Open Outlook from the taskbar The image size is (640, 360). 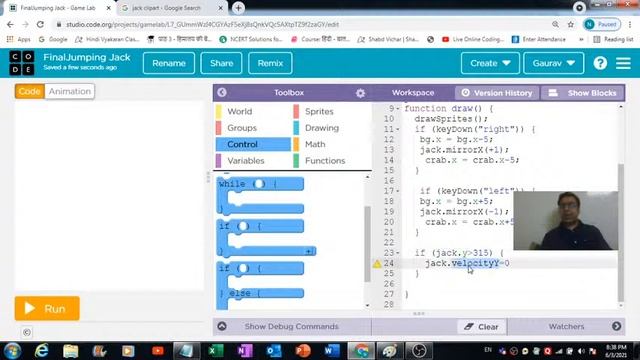coord(273,351)
